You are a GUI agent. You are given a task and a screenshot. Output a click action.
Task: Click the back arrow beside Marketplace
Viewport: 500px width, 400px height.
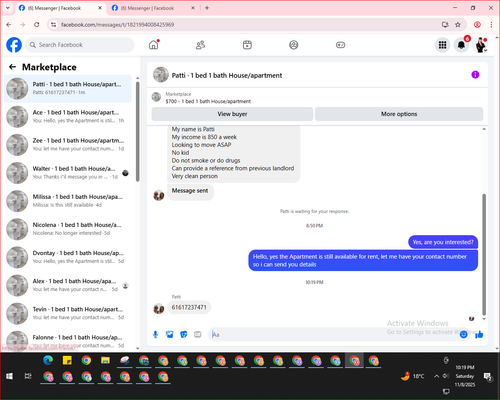pyautogui.click(x=12, y=67)
